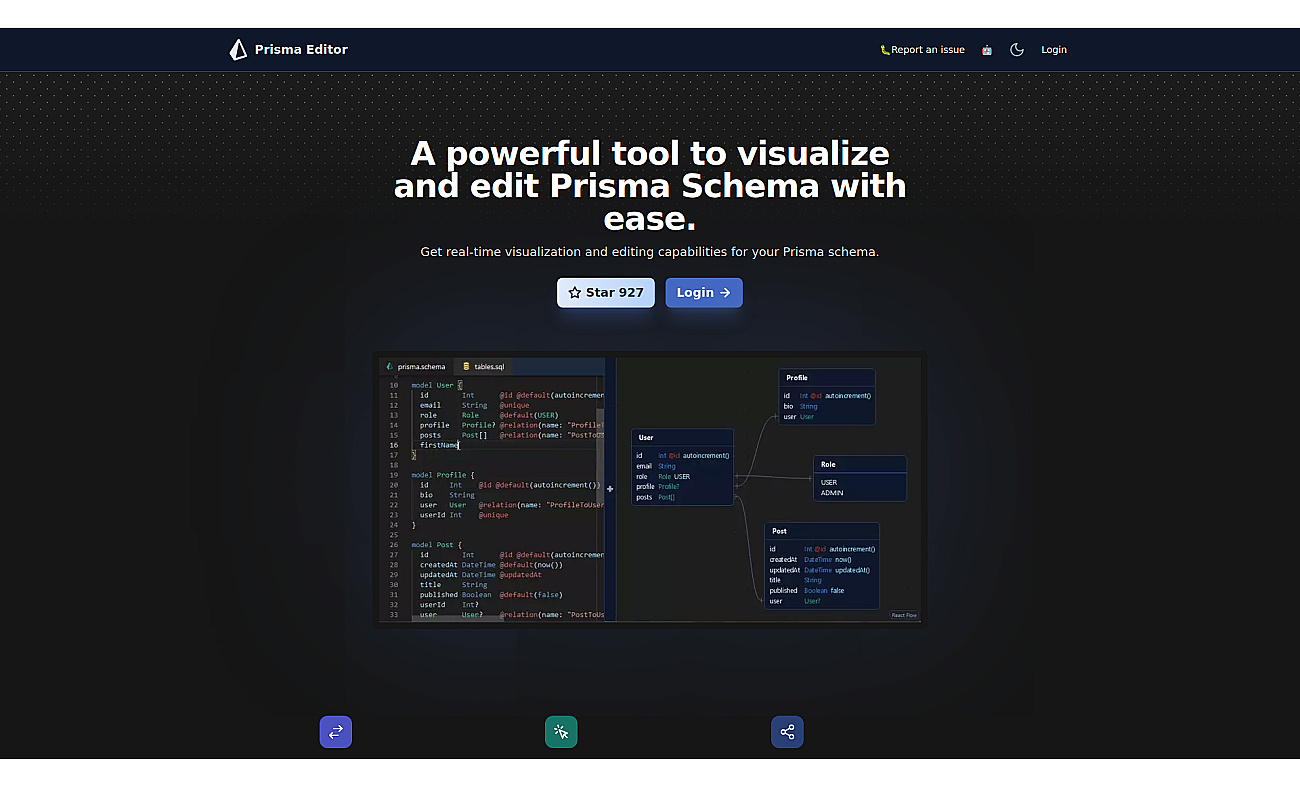Screen dimensions: 1300x788
Task: Click the blue share-nodes feature icon
Action: click(787, 732)
